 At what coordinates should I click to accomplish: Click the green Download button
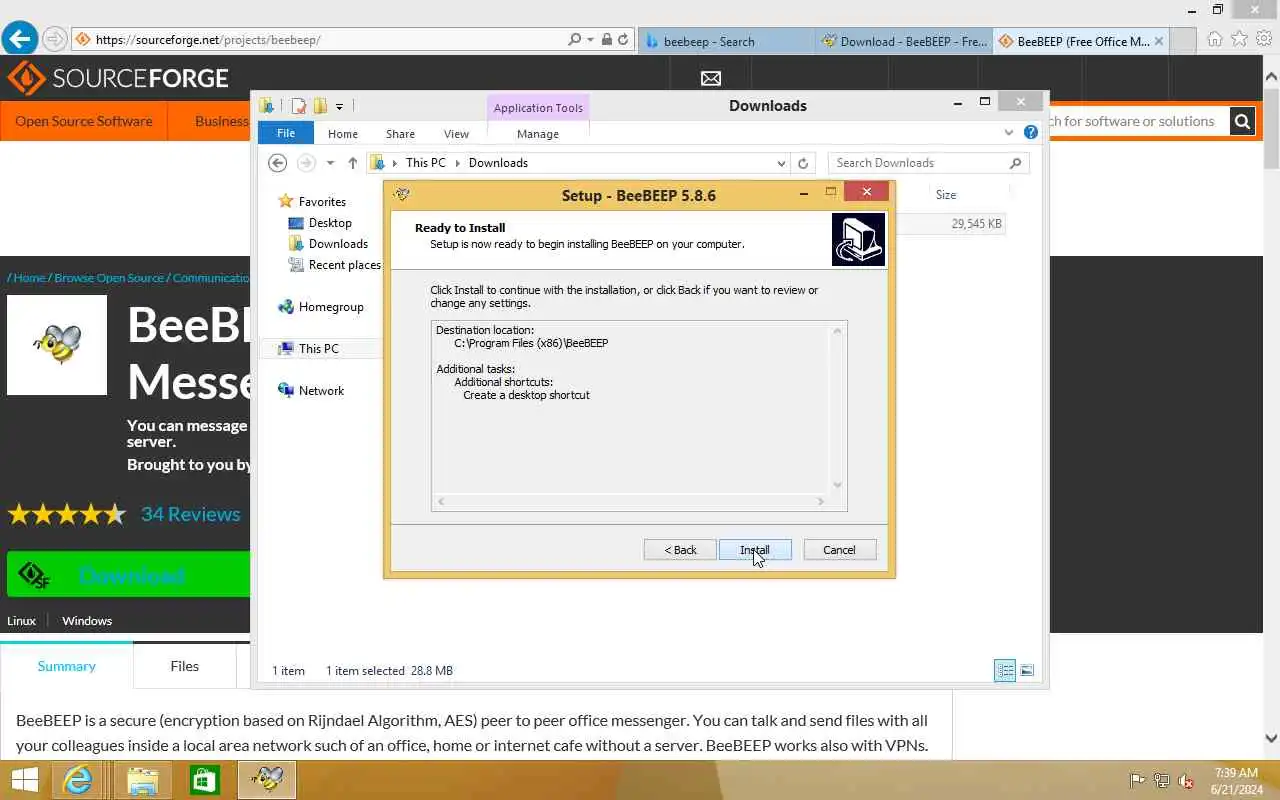128,575
